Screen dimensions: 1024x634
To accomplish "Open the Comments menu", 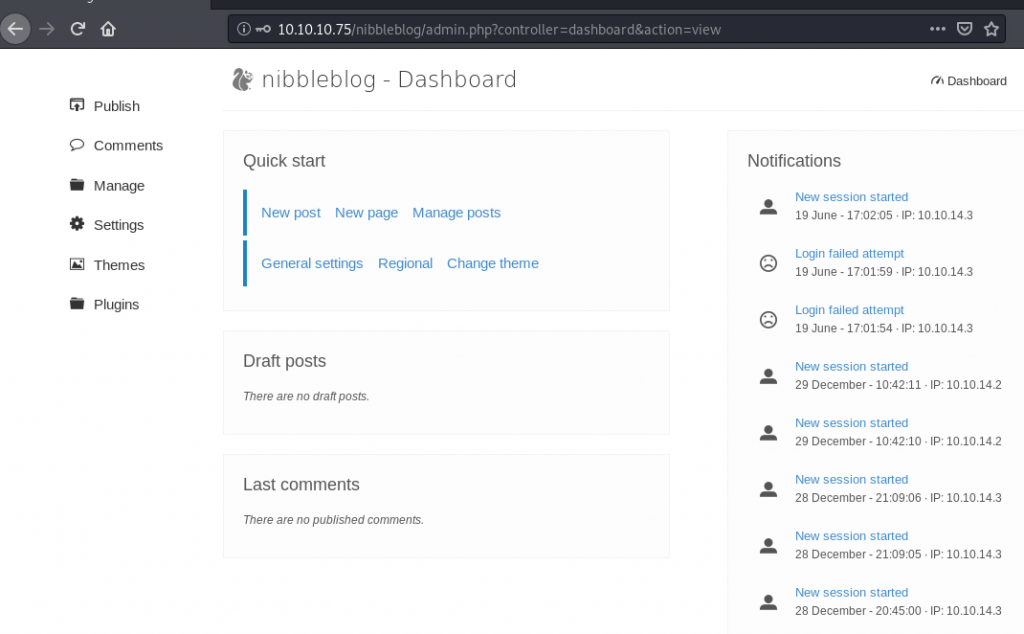I will [x=128, y=146].
